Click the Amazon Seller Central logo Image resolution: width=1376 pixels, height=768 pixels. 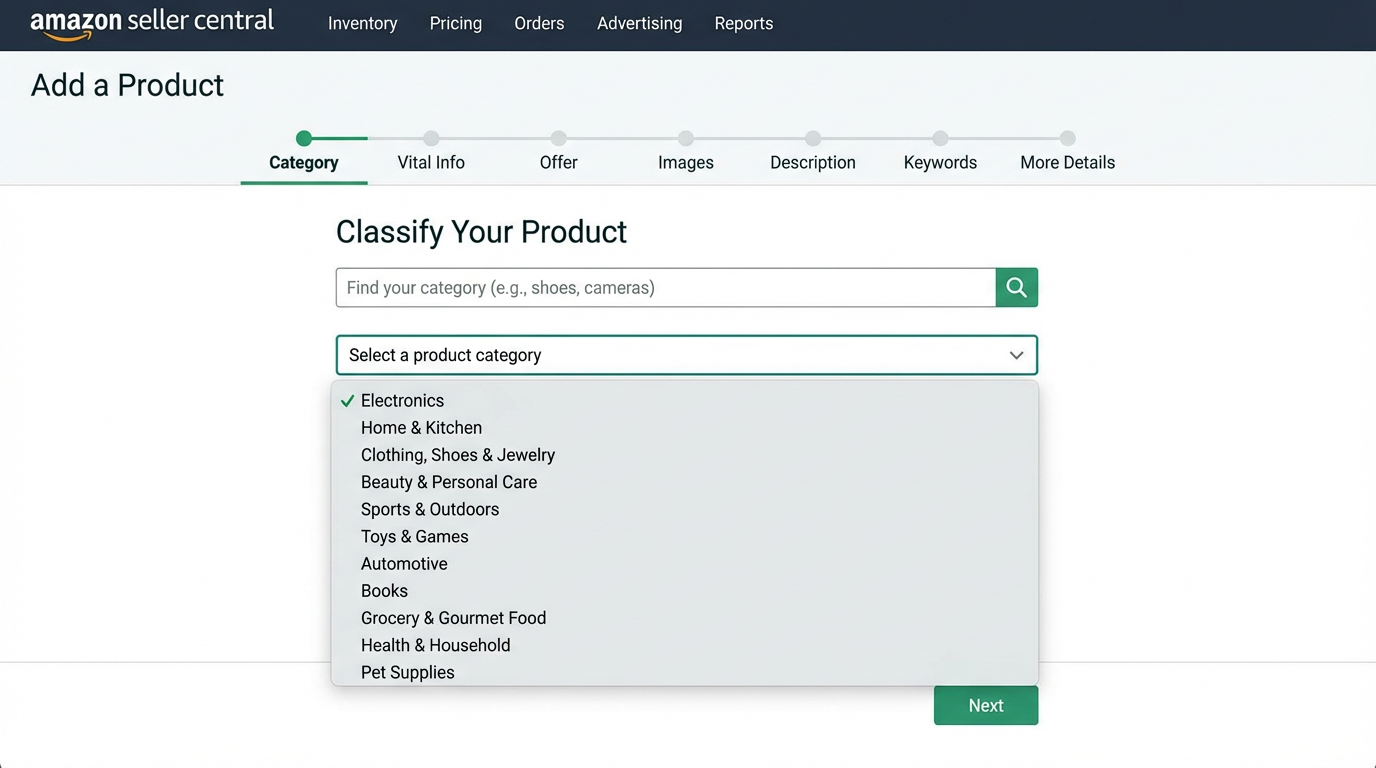click(150, 23)
